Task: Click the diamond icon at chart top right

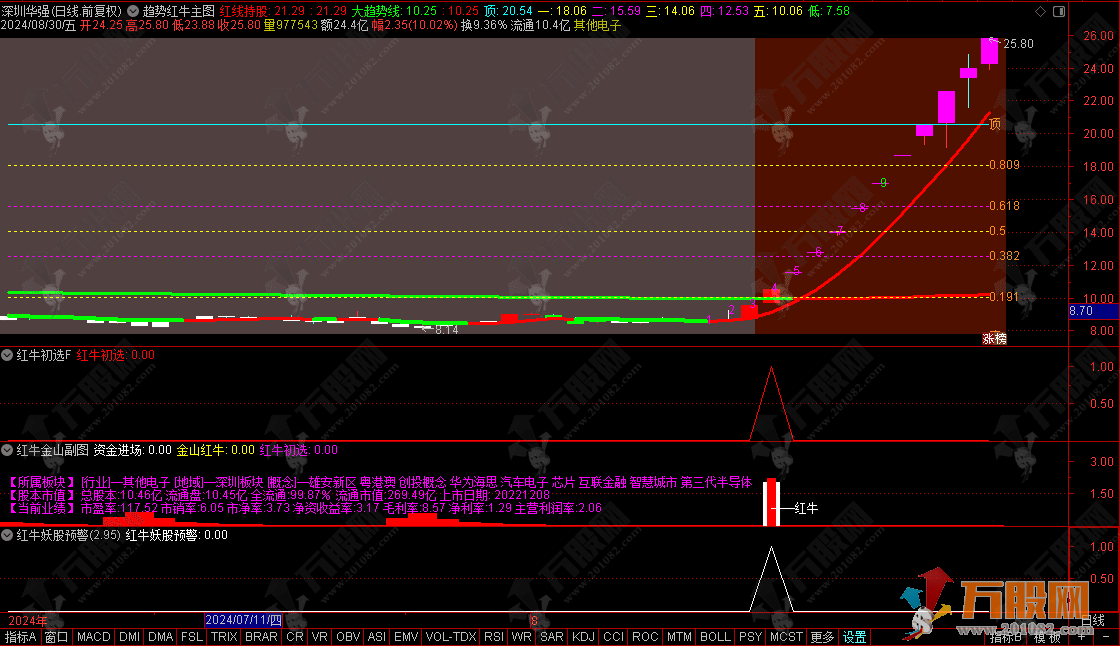Action: click(1041, 11)
